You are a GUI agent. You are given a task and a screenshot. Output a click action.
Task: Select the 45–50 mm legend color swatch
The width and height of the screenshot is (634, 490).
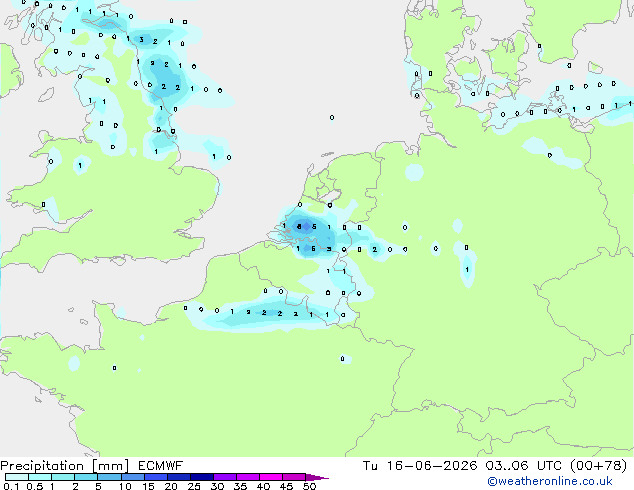294,477
